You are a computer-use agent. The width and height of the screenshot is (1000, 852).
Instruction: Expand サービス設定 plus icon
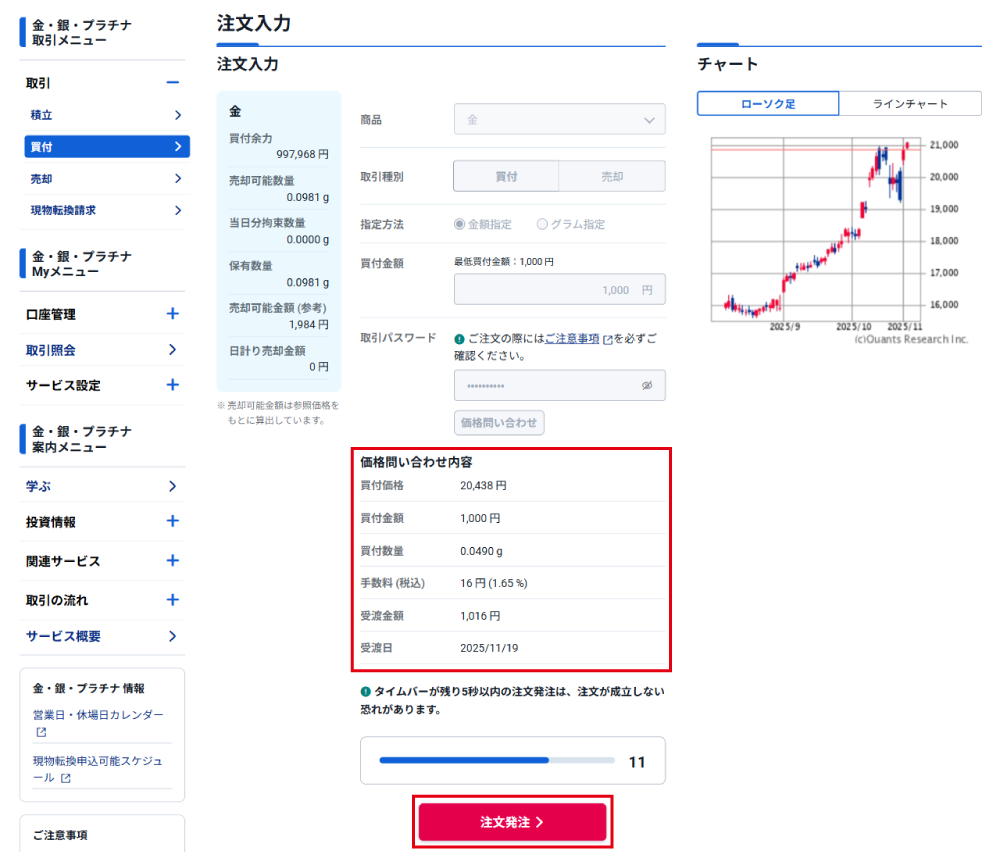(172, 385)
